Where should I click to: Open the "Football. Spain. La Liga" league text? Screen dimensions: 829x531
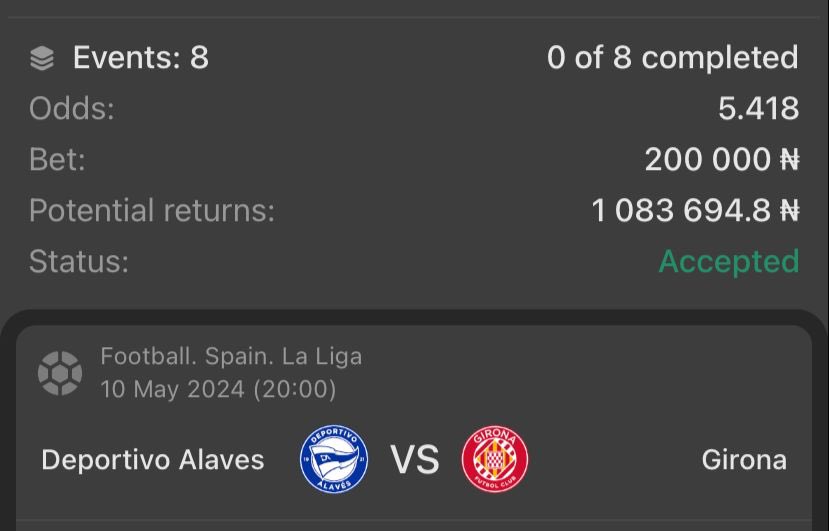231,356
